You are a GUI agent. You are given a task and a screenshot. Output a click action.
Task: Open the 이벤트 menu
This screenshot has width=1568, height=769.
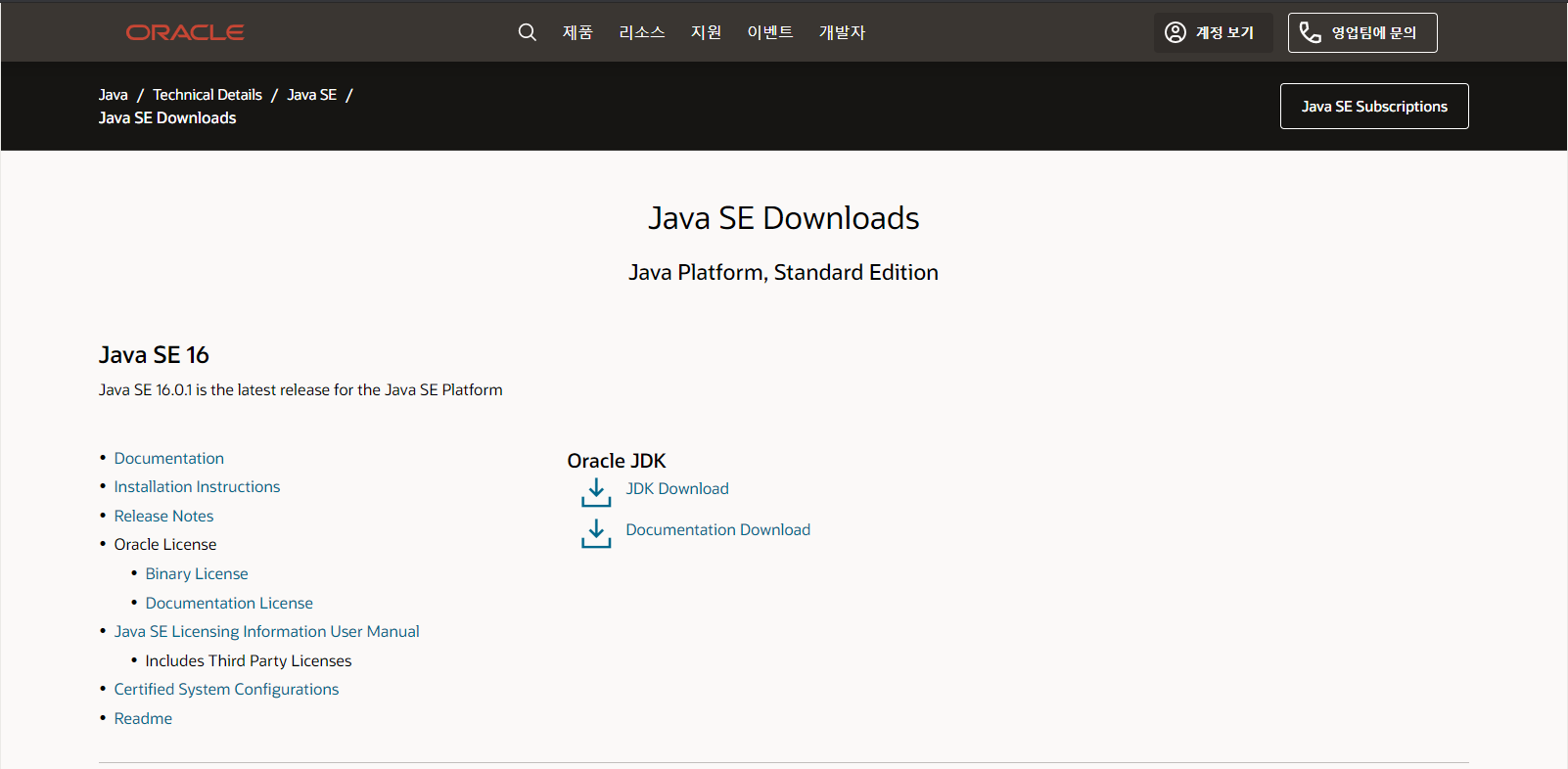click(x=770, y=32)
